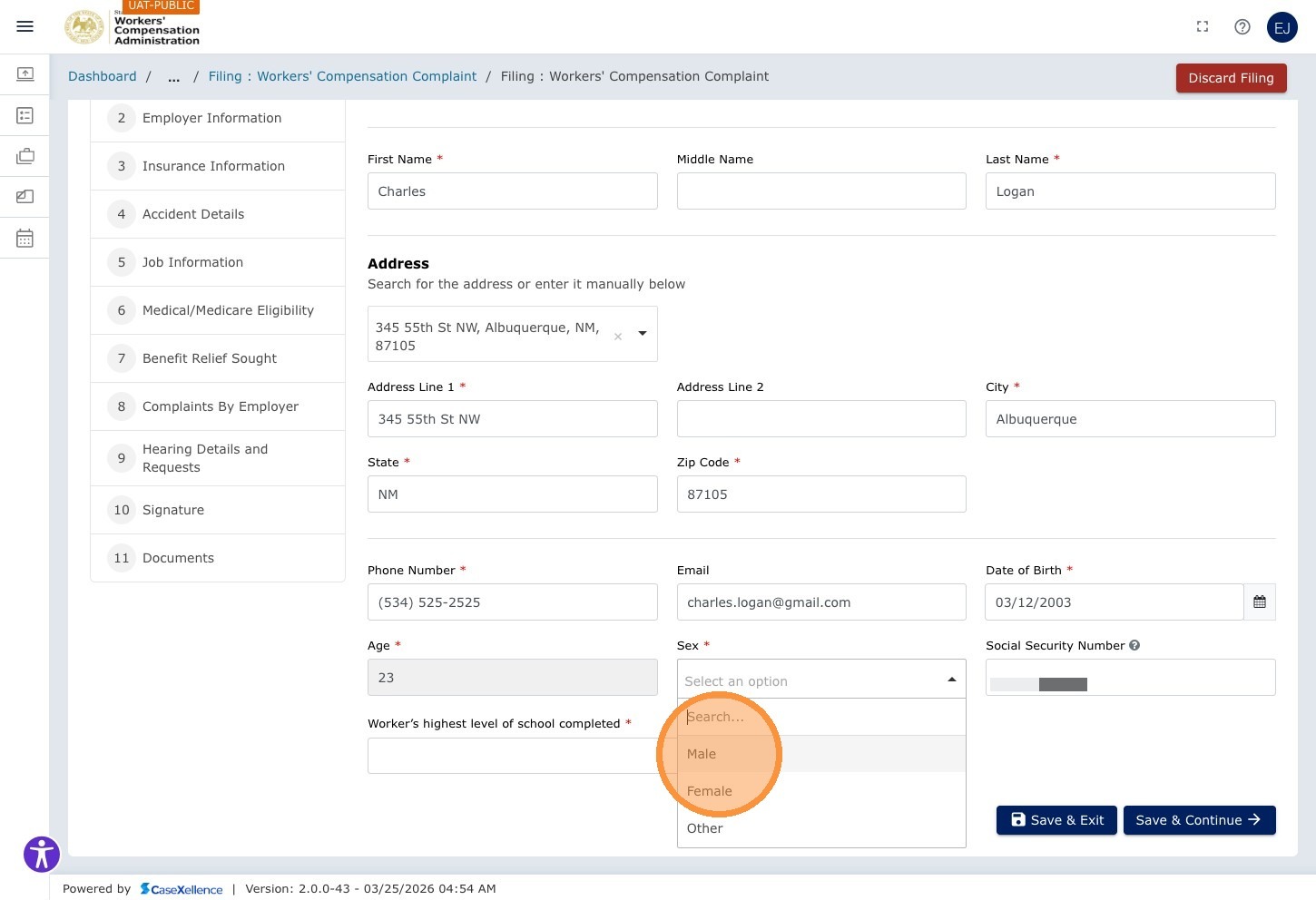Go to step 11 Documents

coord(218,558)
